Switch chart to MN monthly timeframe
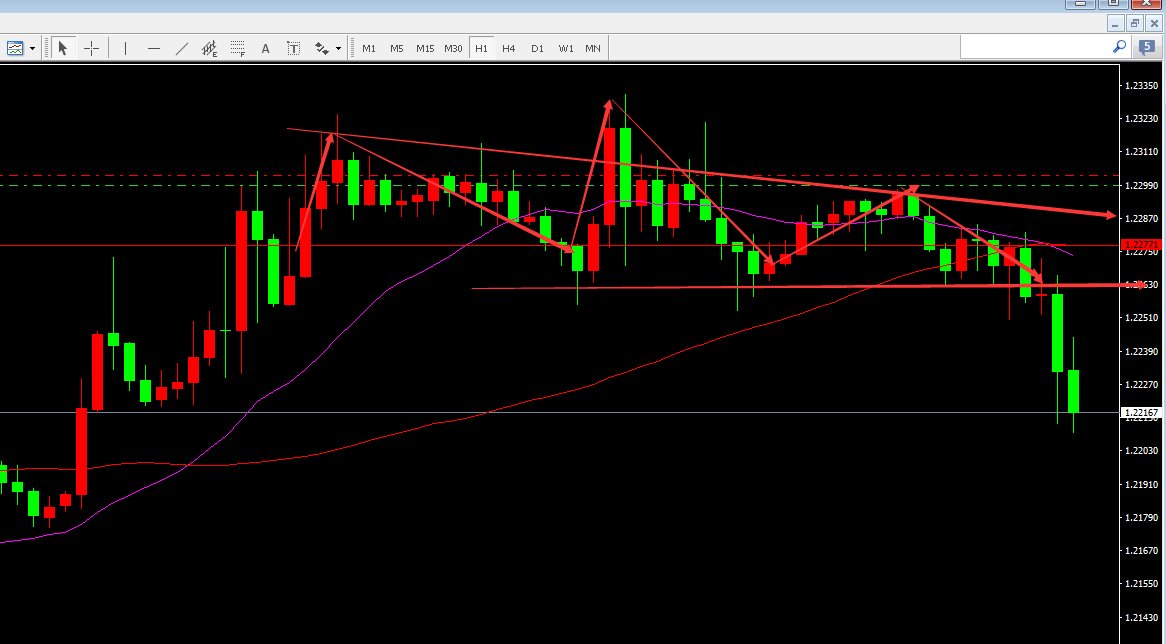 pyautogui.click(x=593, y=48)
